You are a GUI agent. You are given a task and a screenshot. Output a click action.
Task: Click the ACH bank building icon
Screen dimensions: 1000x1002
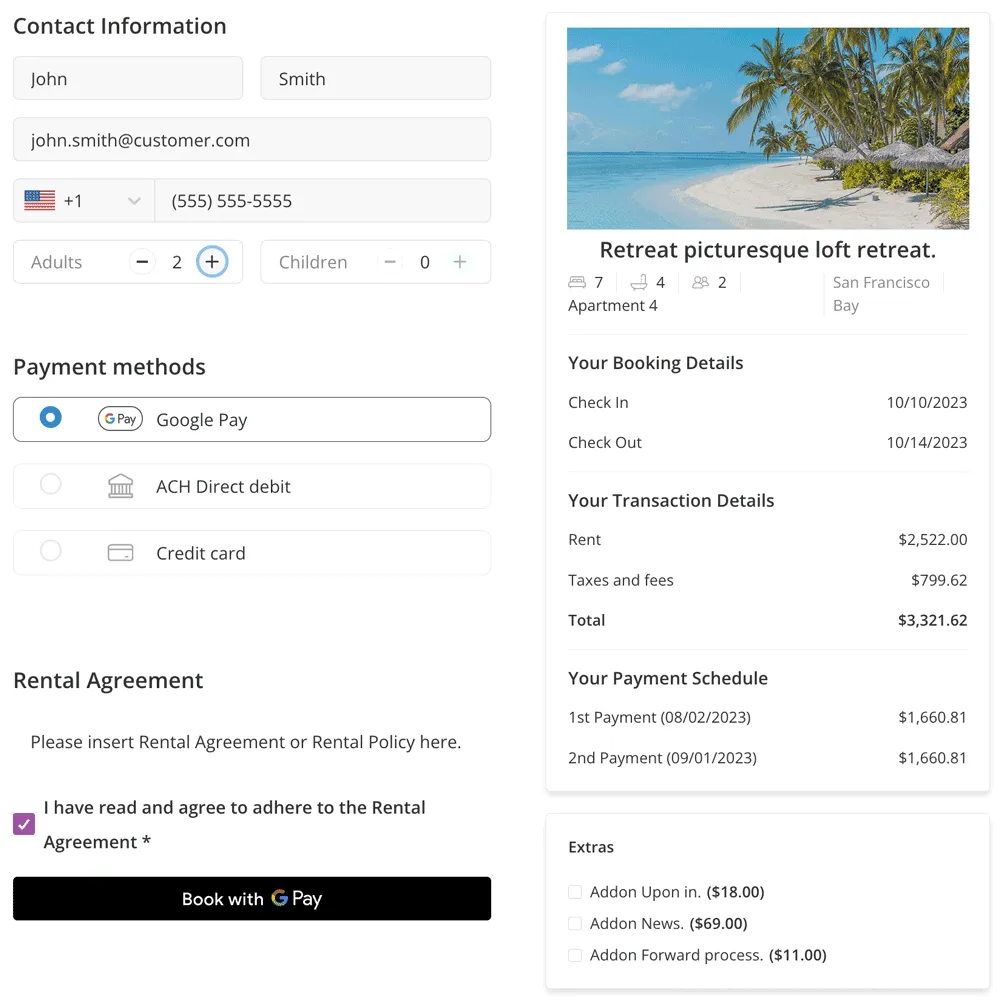(120, 487)
